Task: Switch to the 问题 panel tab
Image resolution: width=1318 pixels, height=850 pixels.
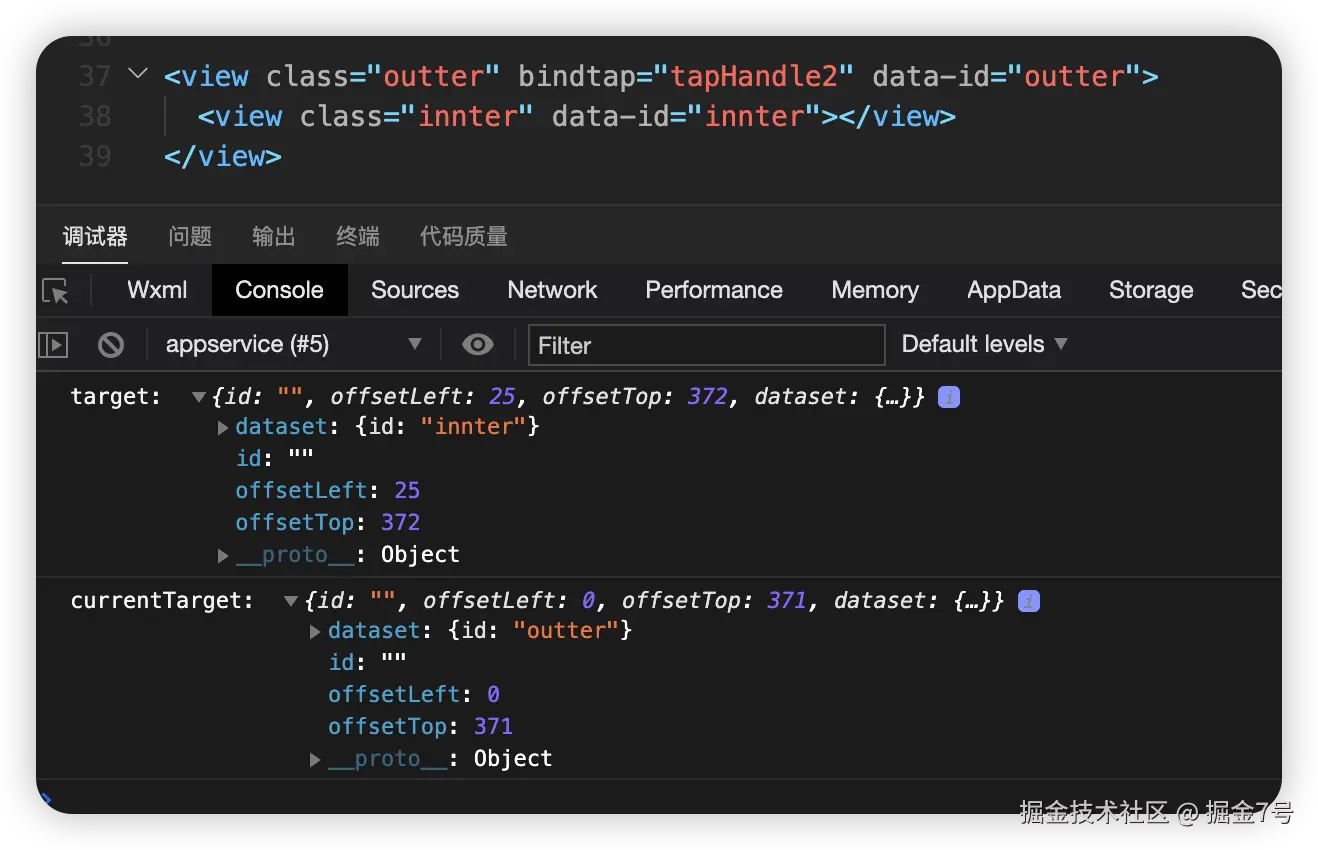Action: (190, 236)
